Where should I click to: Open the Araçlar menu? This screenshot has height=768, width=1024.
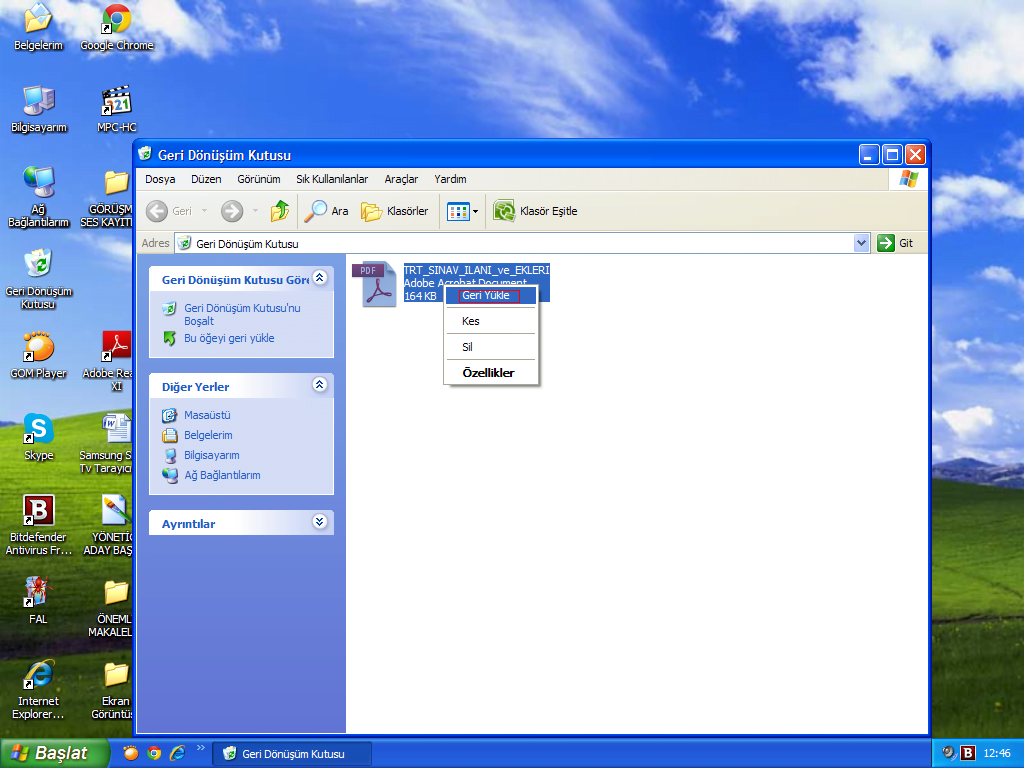(x=401, y=179)
